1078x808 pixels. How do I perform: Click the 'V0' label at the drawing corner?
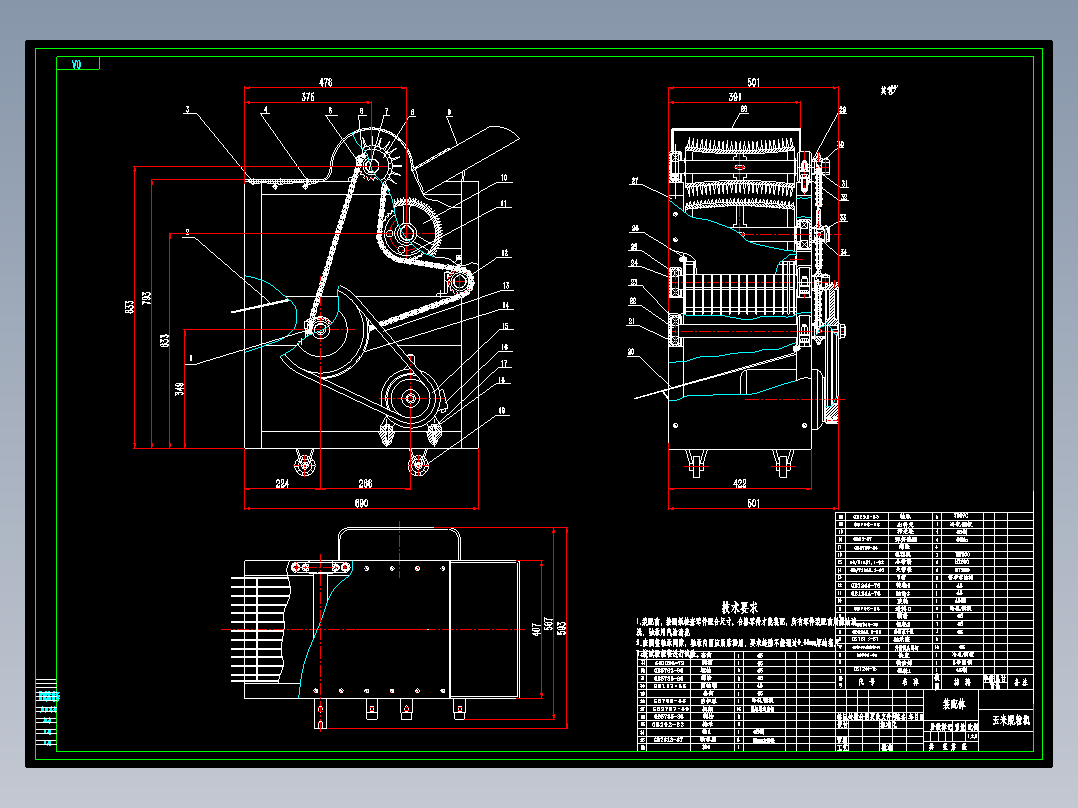[x=76, y=64]
